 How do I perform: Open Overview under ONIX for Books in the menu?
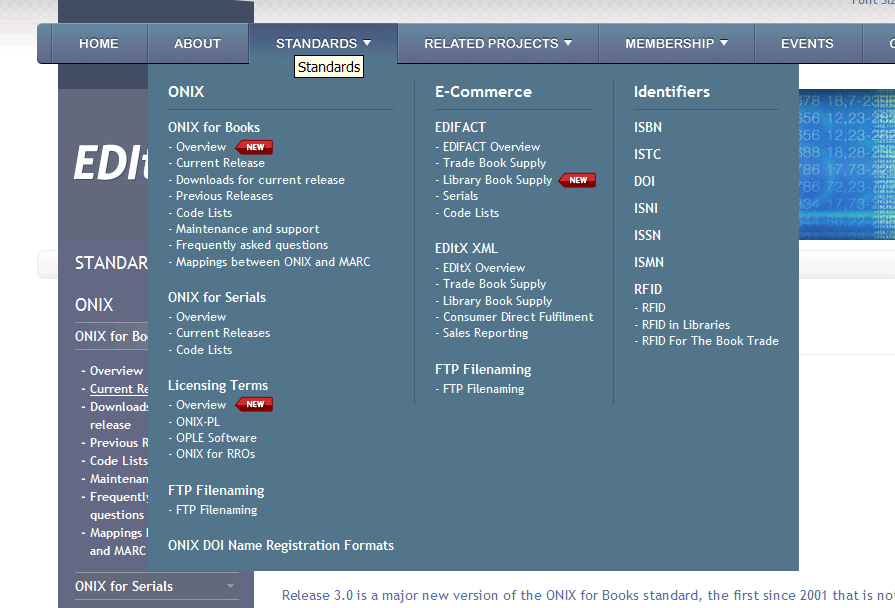201,147
